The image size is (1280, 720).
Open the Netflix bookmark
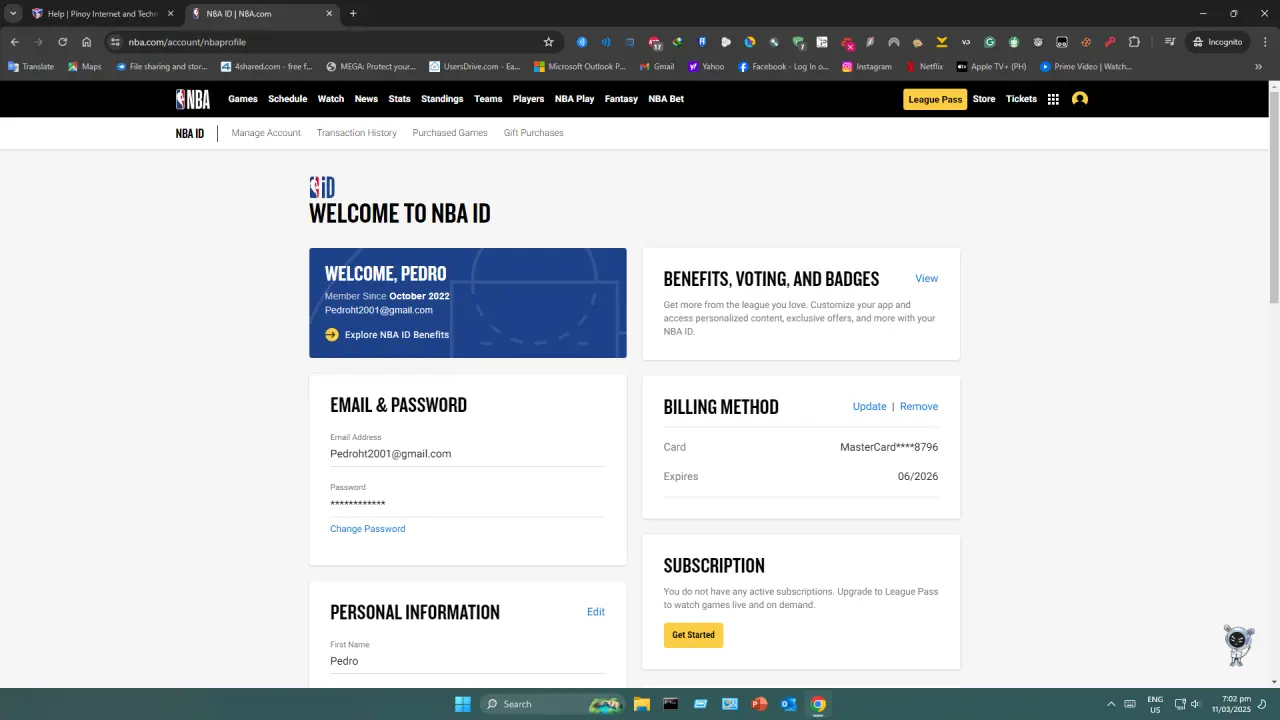[x=924, y=67]
